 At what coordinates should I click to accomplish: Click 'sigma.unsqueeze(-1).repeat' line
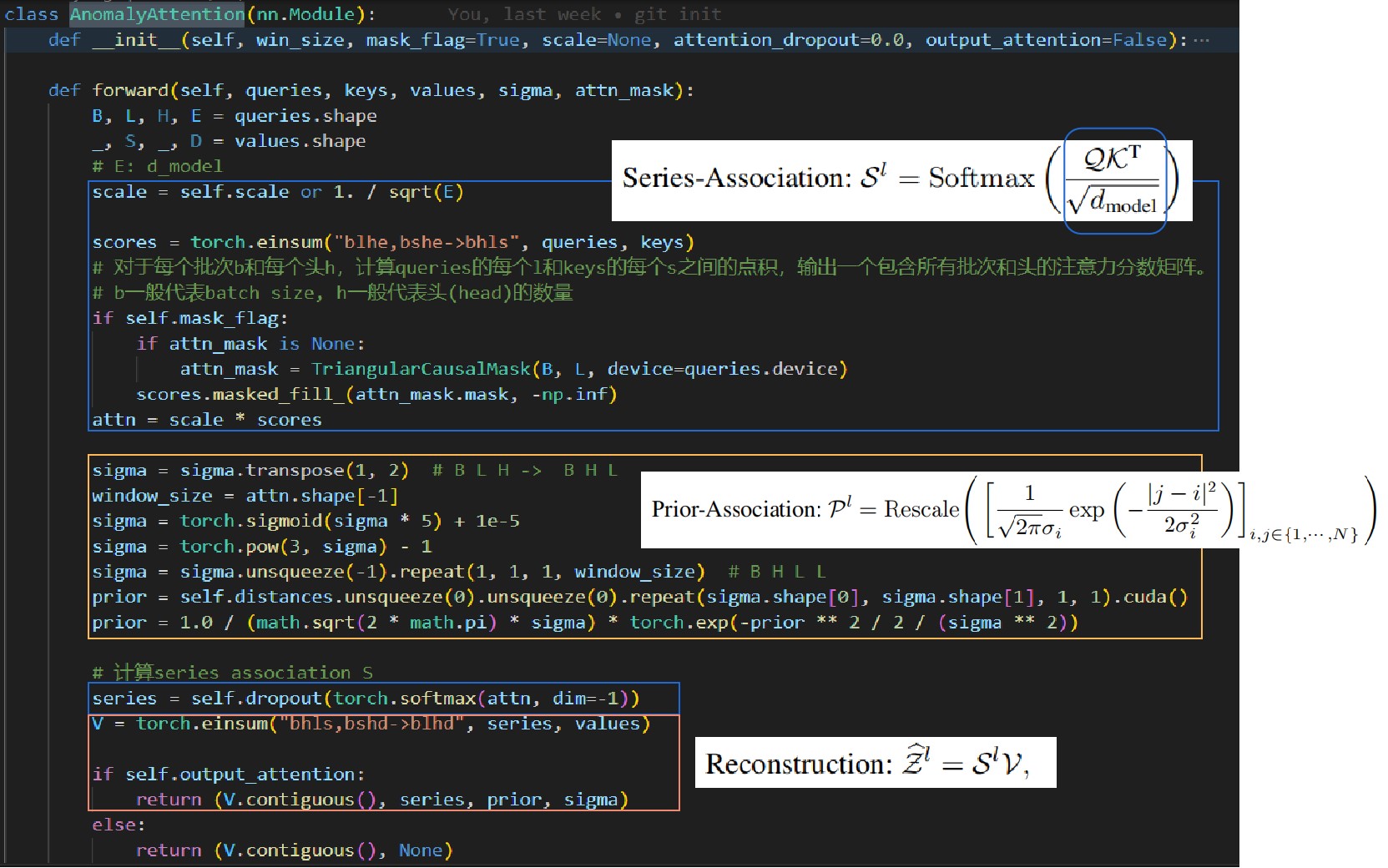pyautogui.click(x=398, y=572)
